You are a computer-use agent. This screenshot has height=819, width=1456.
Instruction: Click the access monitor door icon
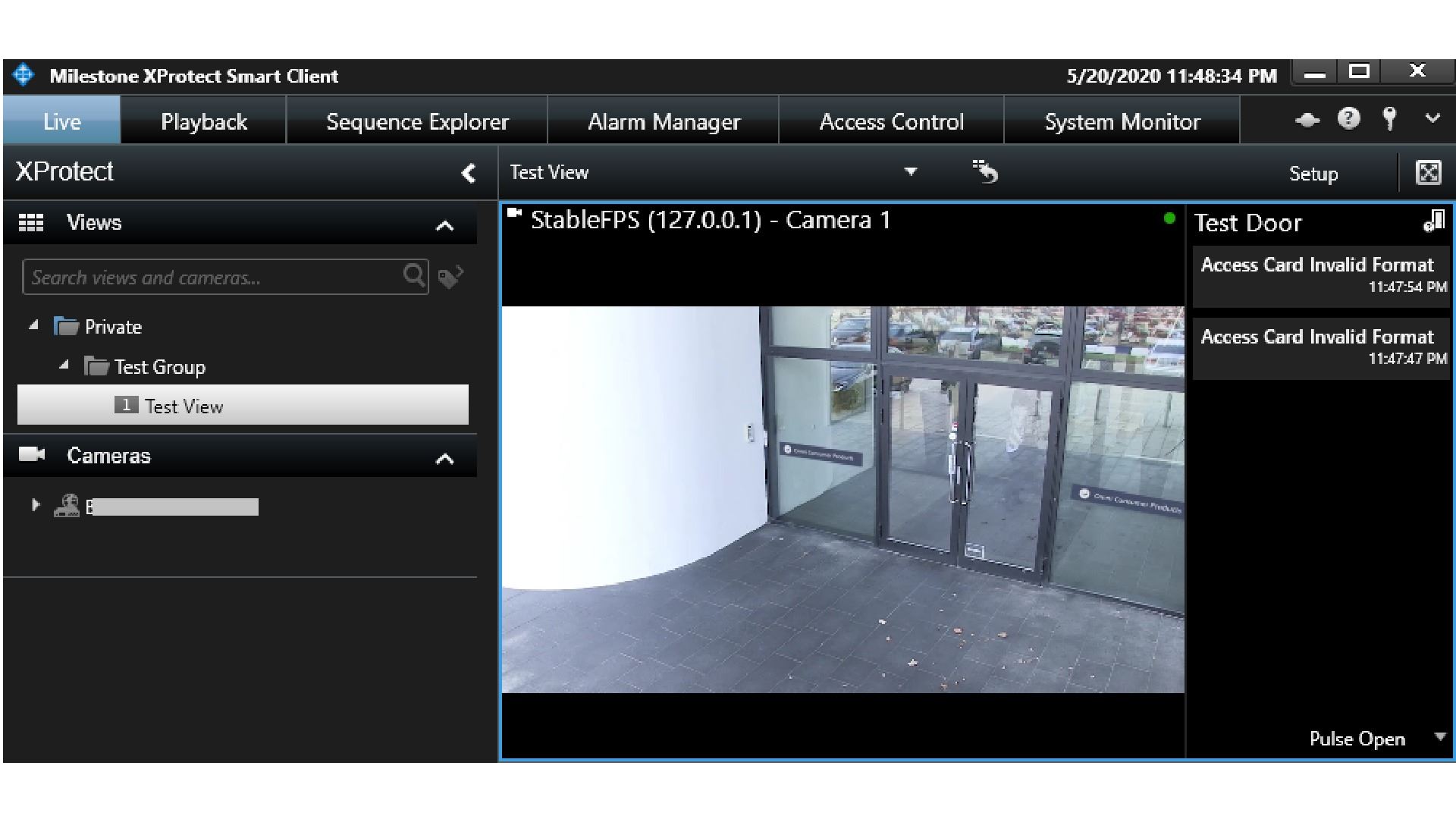click(1433, 221)
